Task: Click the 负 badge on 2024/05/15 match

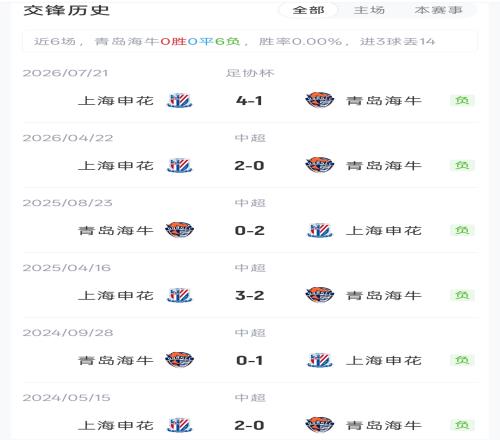Action: click(x=462, y=425)
